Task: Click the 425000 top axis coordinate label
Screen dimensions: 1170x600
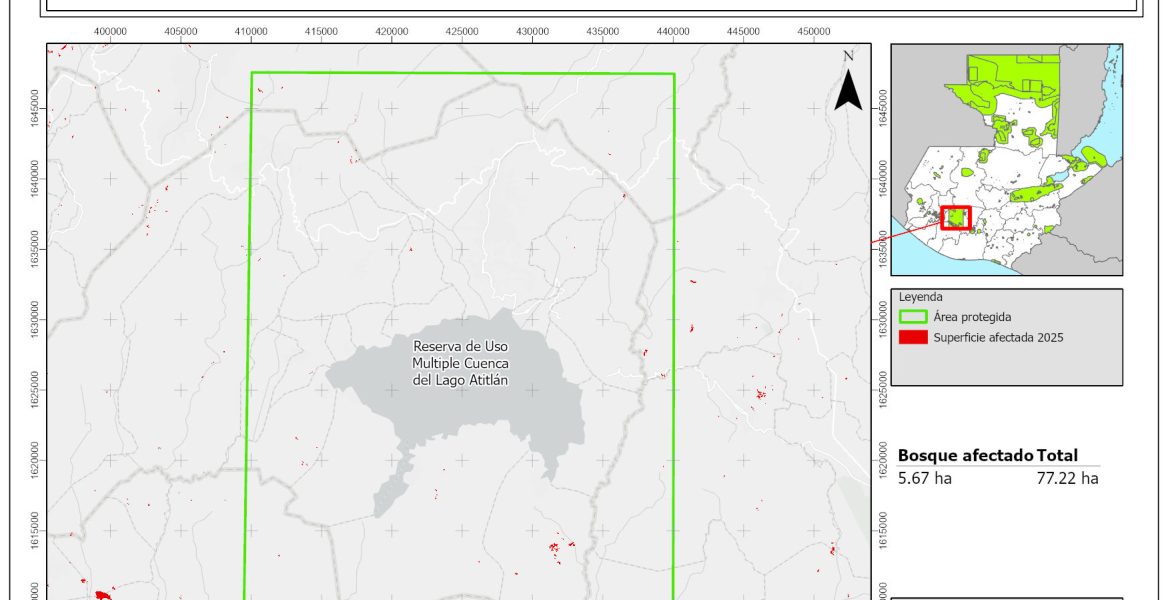Action: [x=462, y=31]
